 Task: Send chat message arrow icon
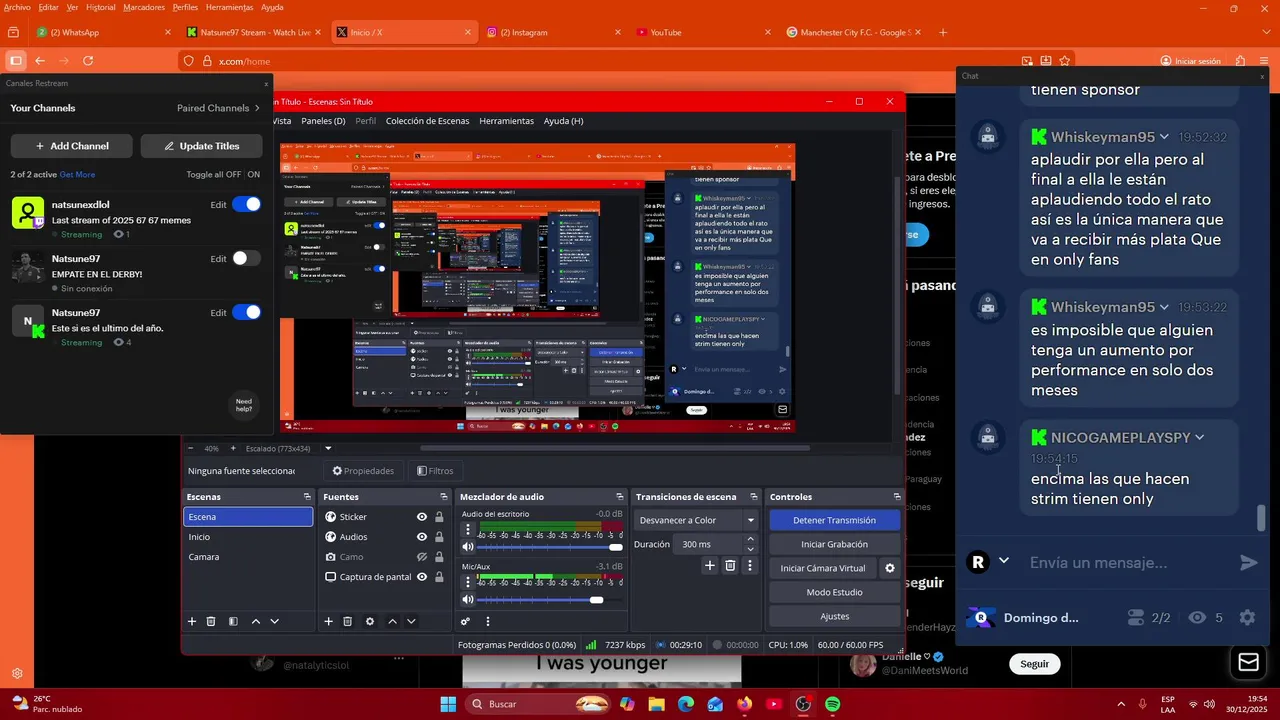click(x=1249, y=563)
